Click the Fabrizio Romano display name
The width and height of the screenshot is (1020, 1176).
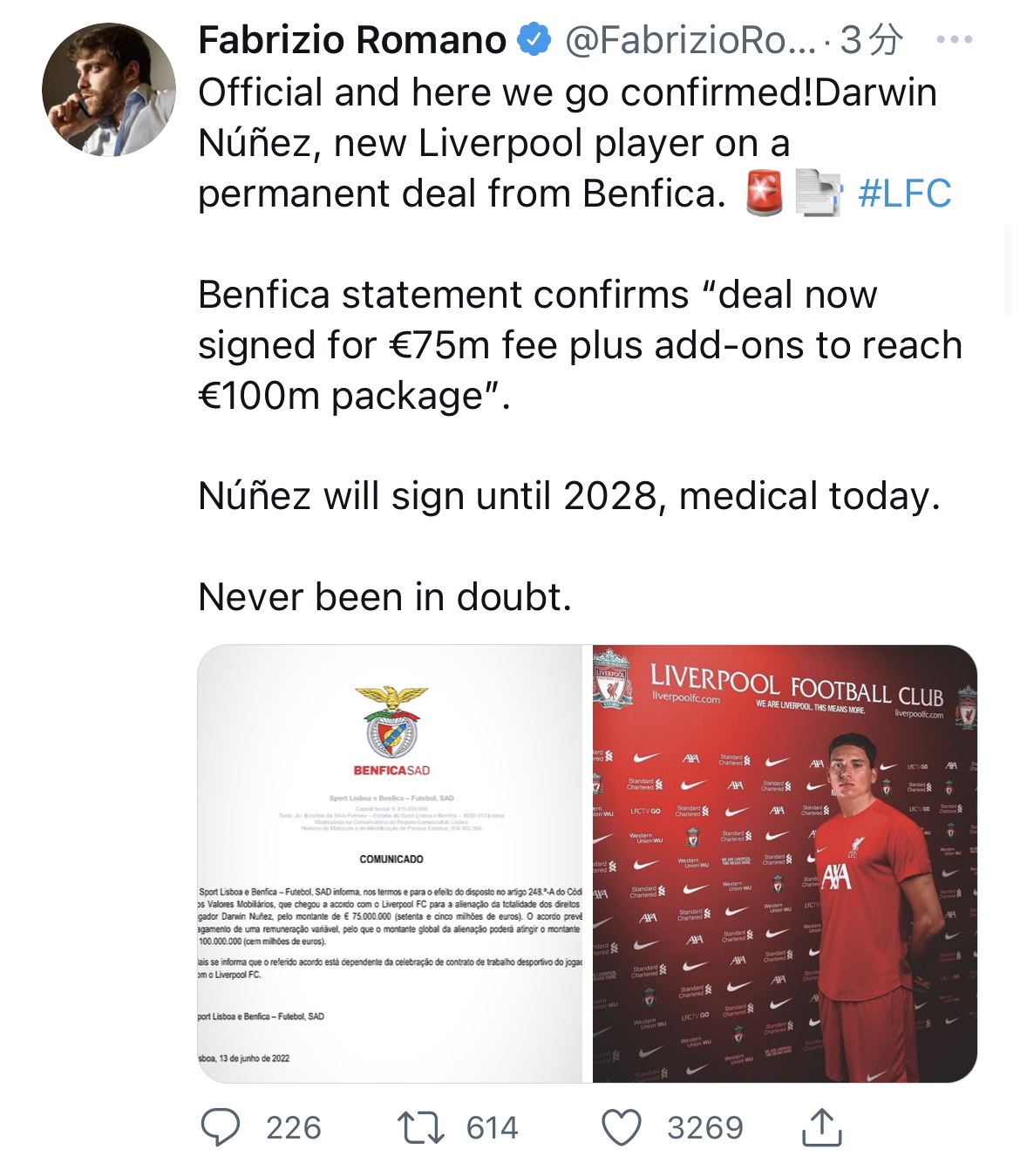tap(352, 40)
